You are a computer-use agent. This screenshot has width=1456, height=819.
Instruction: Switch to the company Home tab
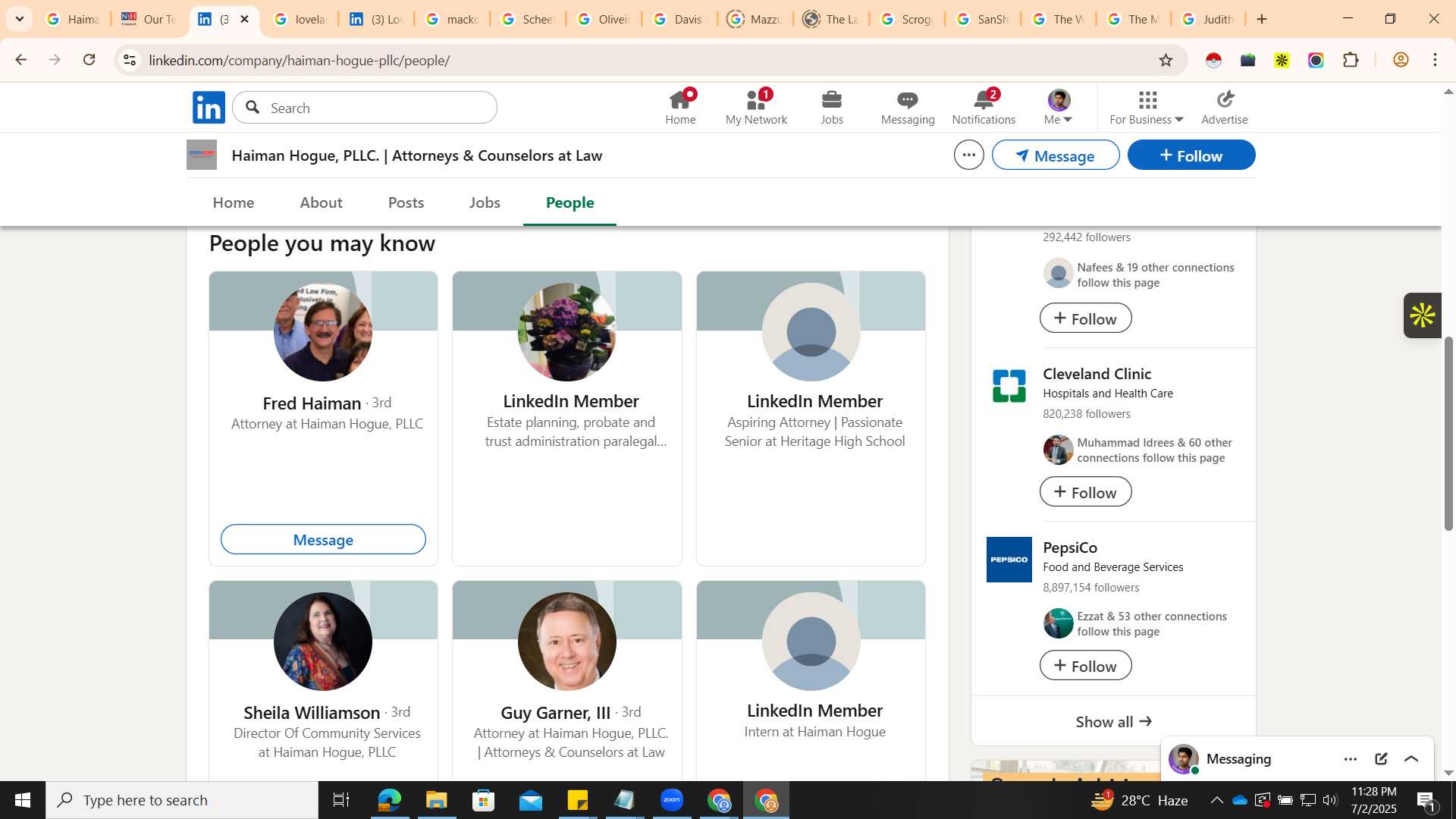(x=234, y=202)
